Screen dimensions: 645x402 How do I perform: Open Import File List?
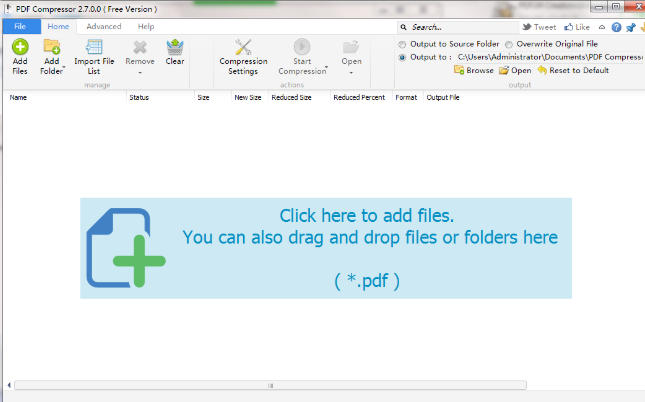point(94,46)
